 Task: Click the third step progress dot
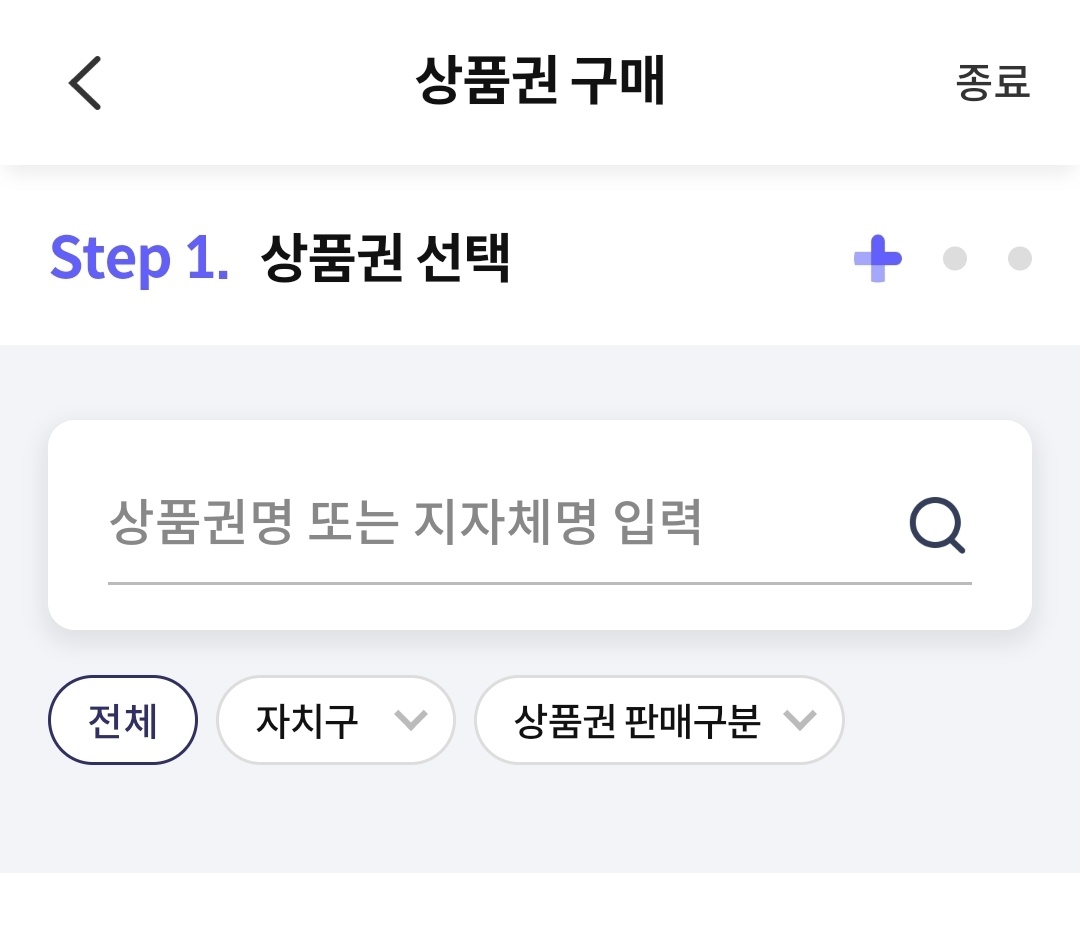(x=1019, y=258)
